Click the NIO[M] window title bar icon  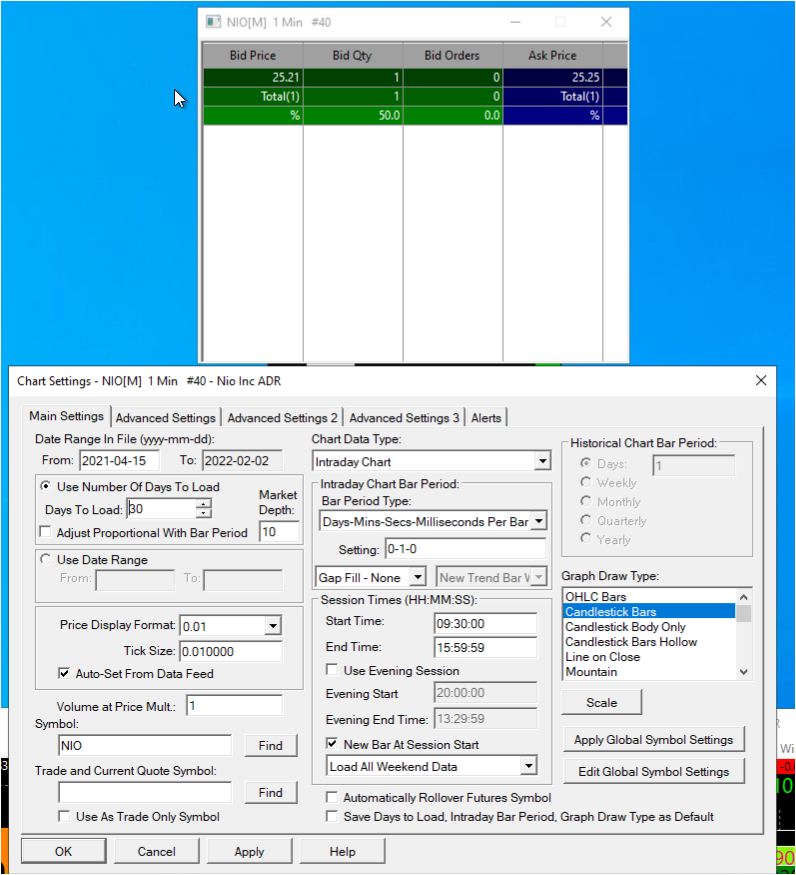(x=213, y=22)
